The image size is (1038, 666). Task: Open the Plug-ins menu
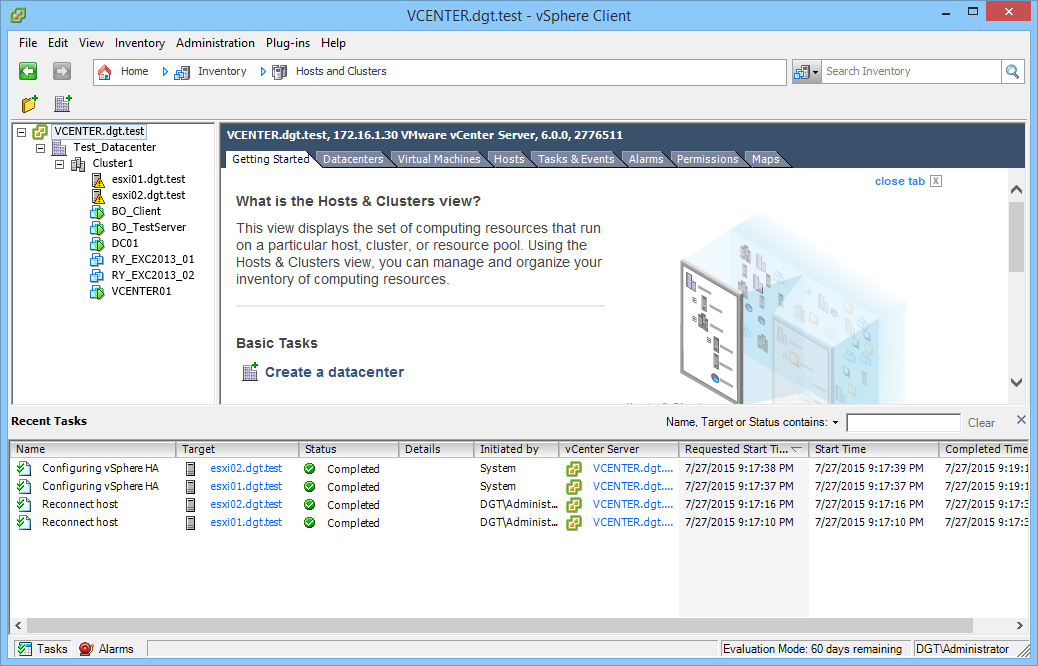288,43
